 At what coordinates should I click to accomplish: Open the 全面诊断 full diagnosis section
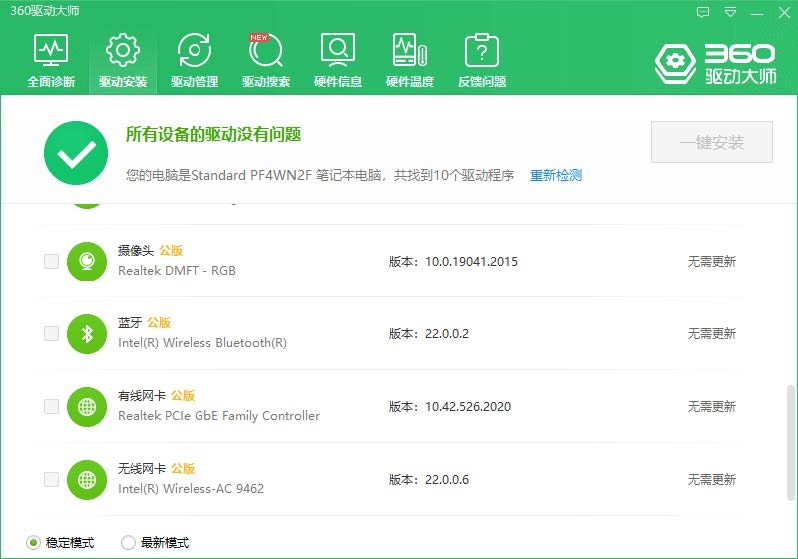[x=51, y=61]
